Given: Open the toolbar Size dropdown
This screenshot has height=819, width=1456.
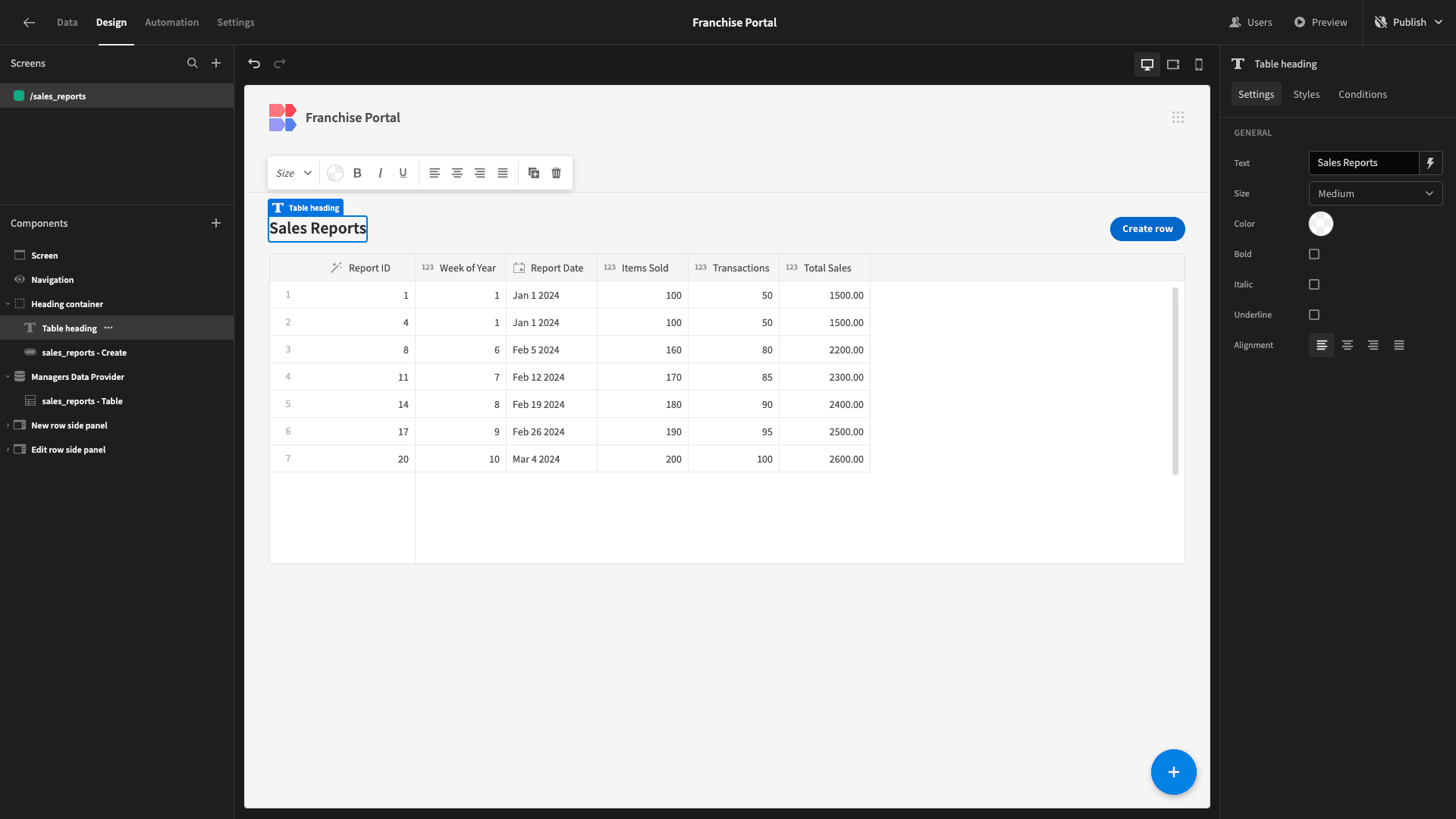Looking at the screenshot, I should 293,173.
